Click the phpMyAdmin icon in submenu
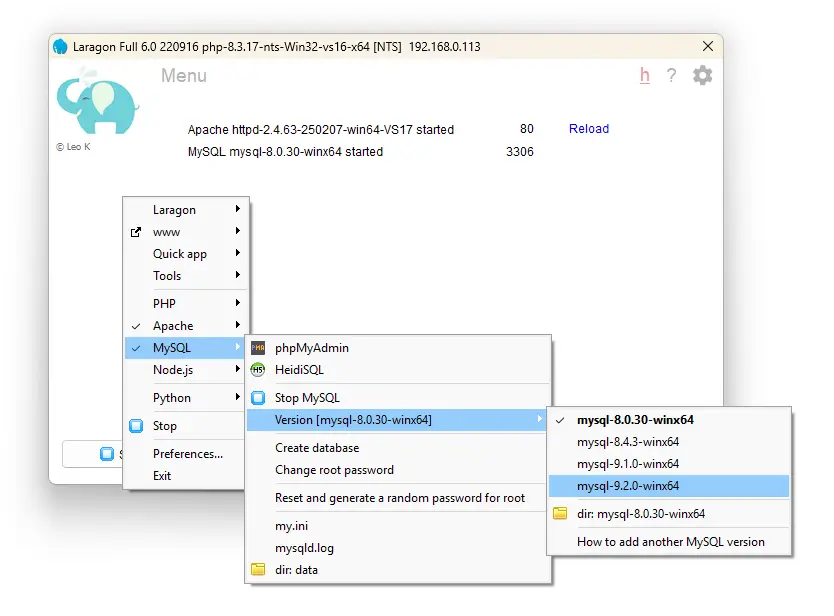Screen dimensions: 834x616 click(x=258, y=348)
